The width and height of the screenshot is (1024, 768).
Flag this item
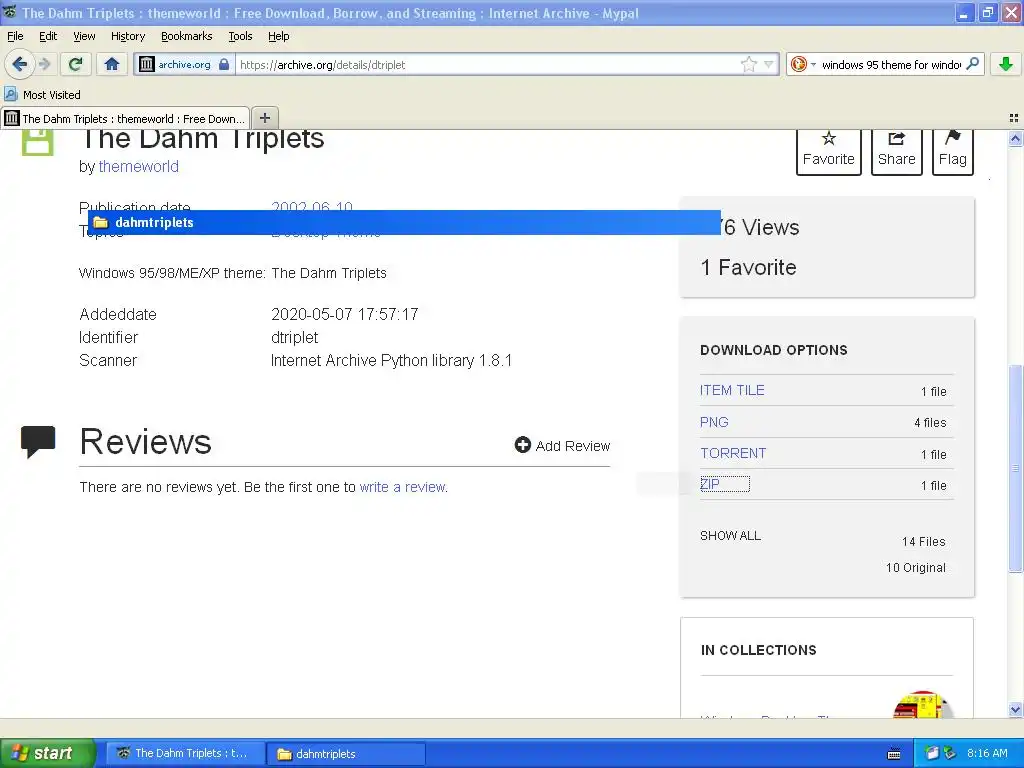coord(952,150)
